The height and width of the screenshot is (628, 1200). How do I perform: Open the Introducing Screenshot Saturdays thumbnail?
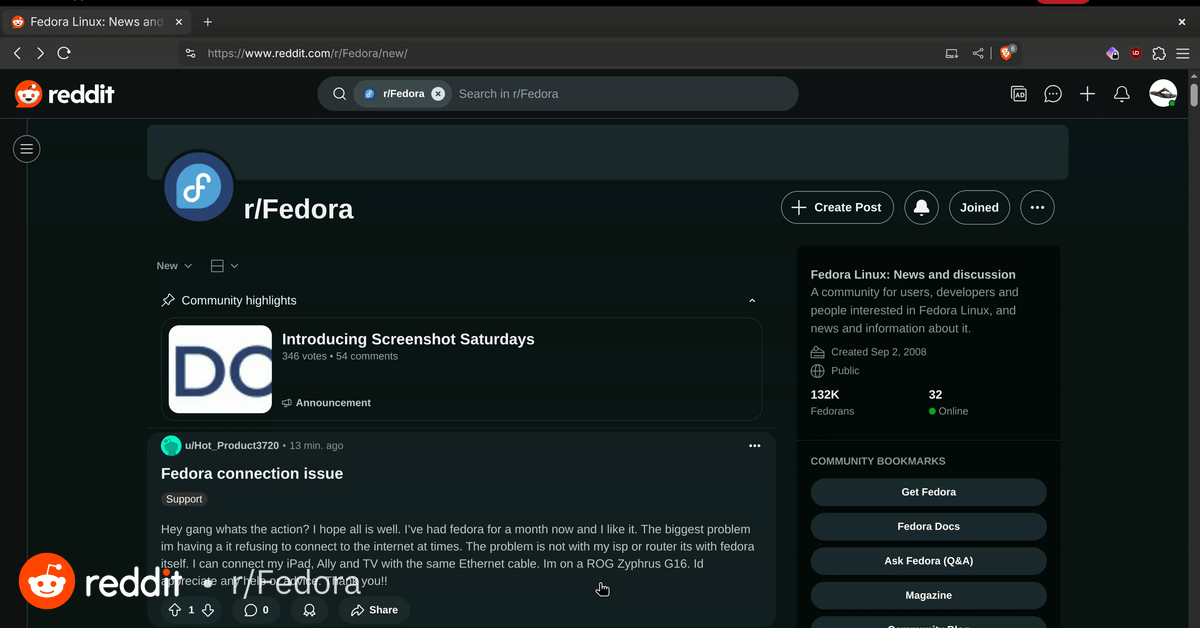coord(220,369)
